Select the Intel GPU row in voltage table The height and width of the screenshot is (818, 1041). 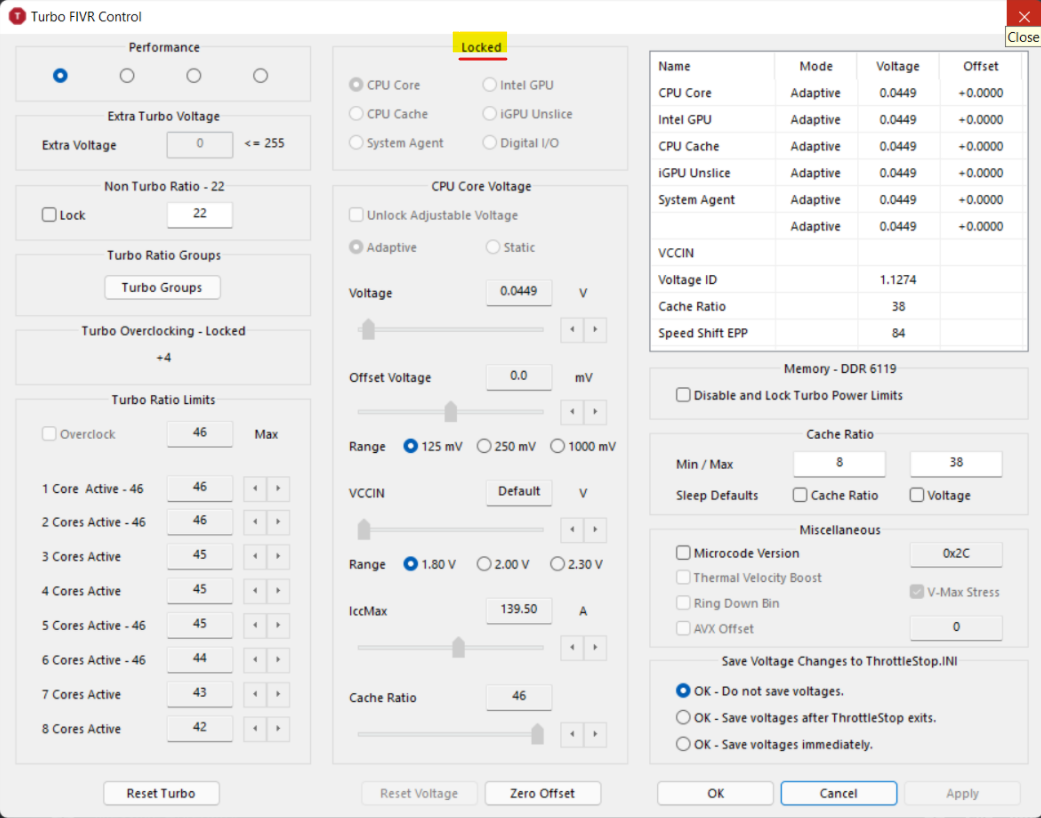pos(838,120)
